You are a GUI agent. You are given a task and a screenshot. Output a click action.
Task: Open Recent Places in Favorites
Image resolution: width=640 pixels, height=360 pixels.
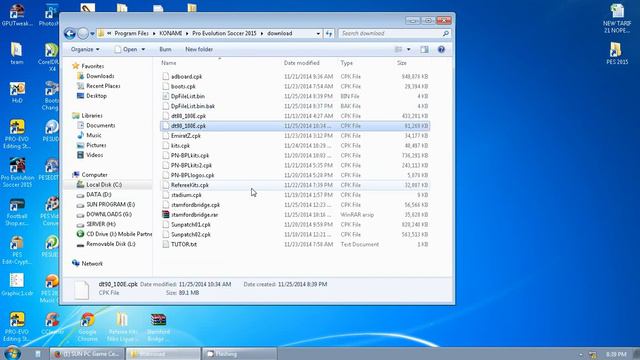[x=103, y=86]
